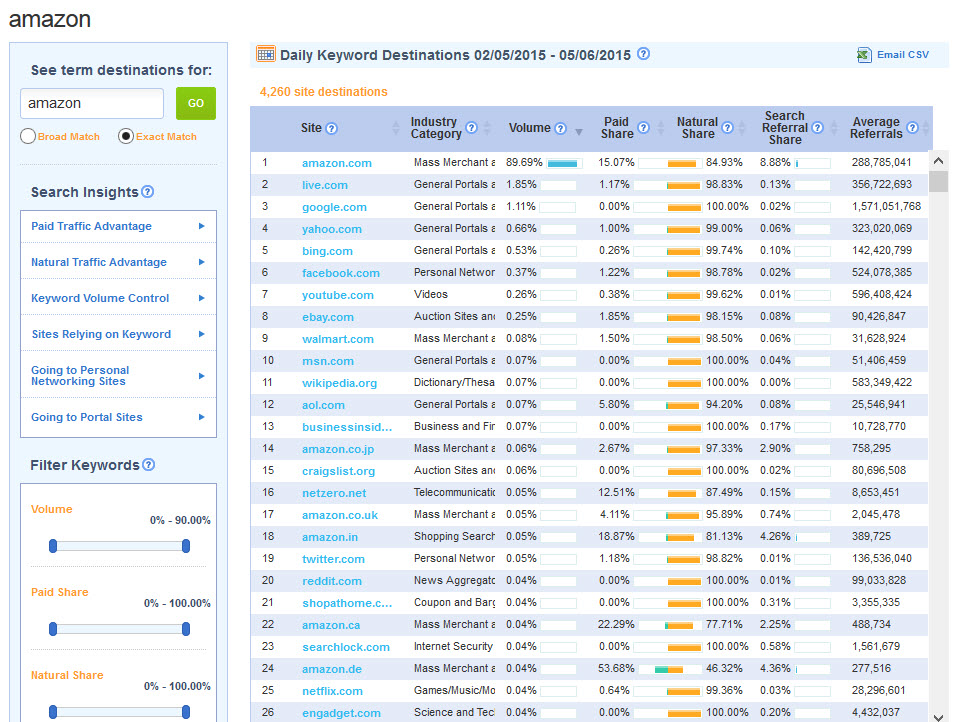Click the table scrollbar up arrow
This screenshot has width=953, height=722.
click(938, 160)
